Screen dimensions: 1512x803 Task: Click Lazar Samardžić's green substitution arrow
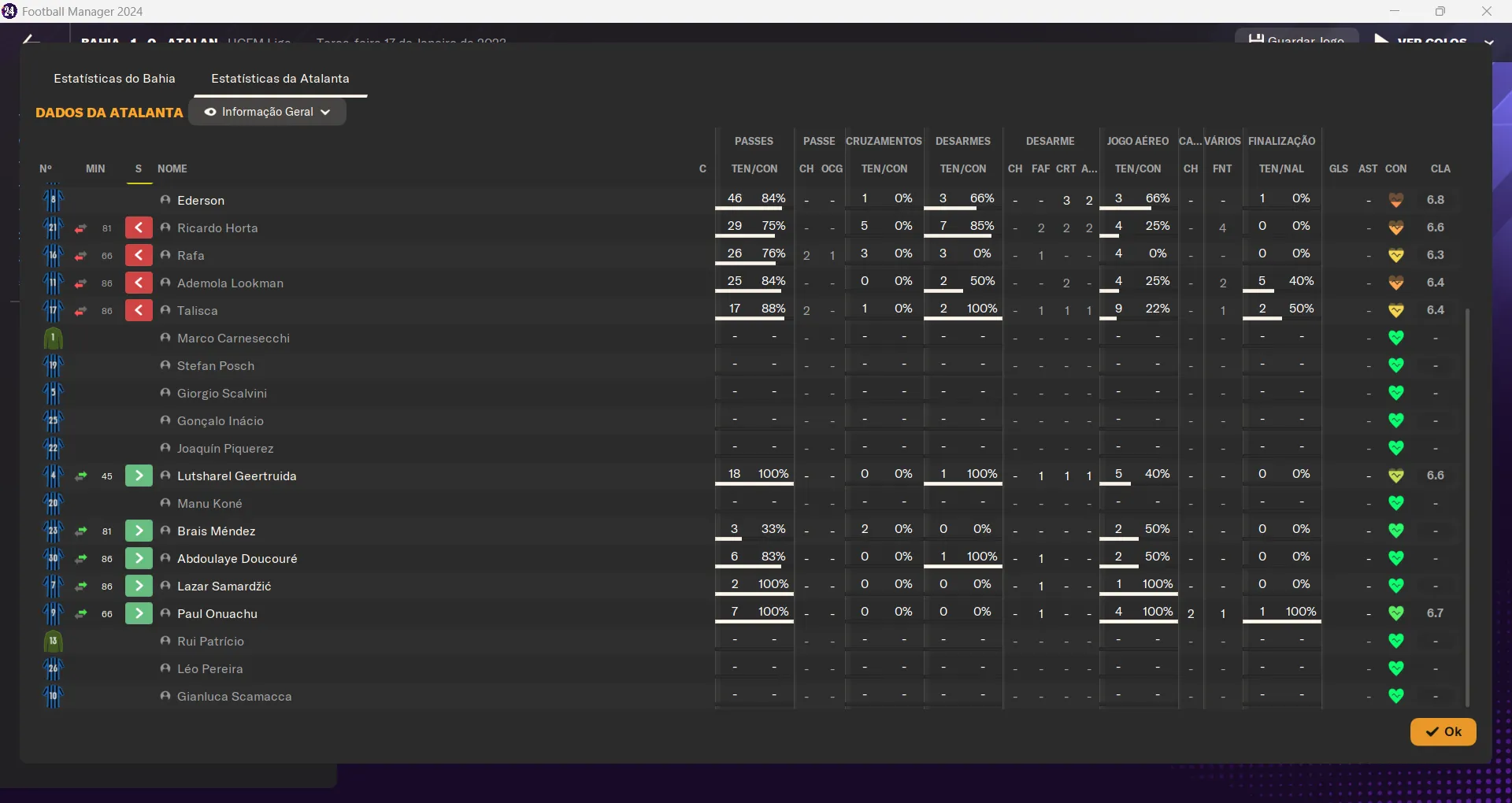(x=139, y=587)
